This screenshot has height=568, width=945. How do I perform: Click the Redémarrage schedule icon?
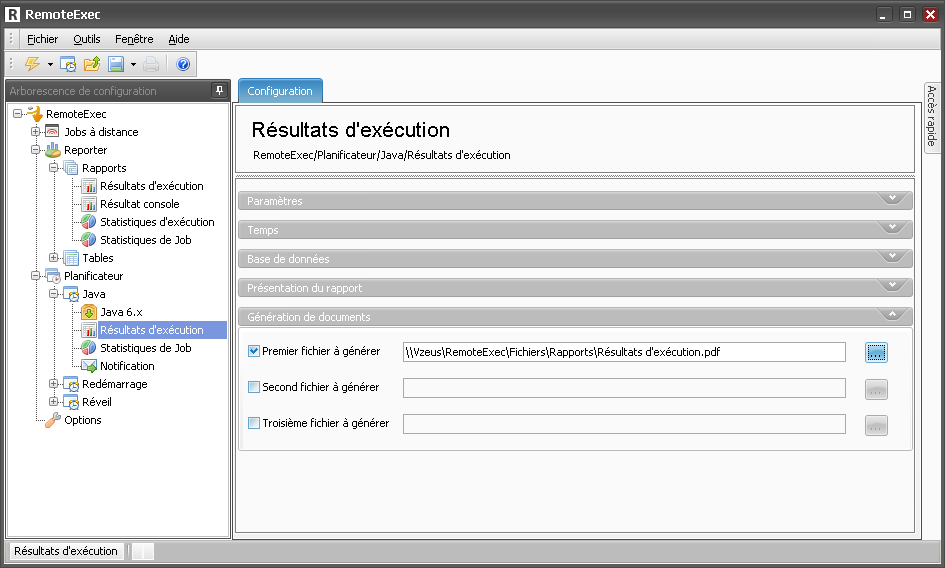pyautogui.click(x=71, y=384)
